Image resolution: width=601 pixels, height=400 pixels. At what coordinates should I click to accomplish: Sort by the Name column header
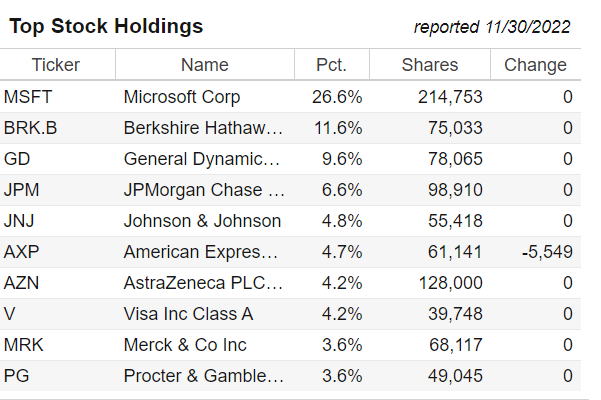coord(204,65)
